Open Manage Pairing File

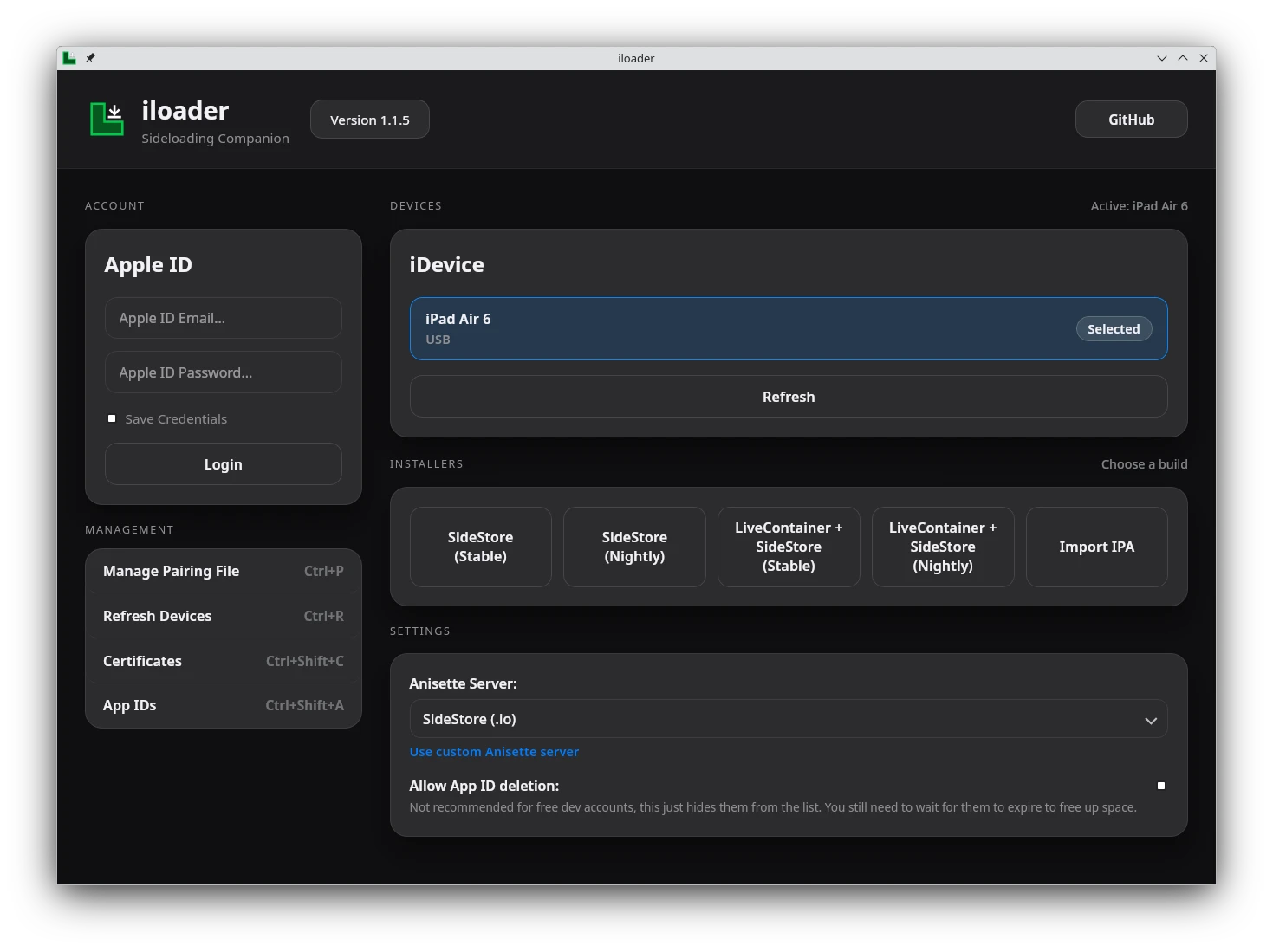click(x=223, y=571)
